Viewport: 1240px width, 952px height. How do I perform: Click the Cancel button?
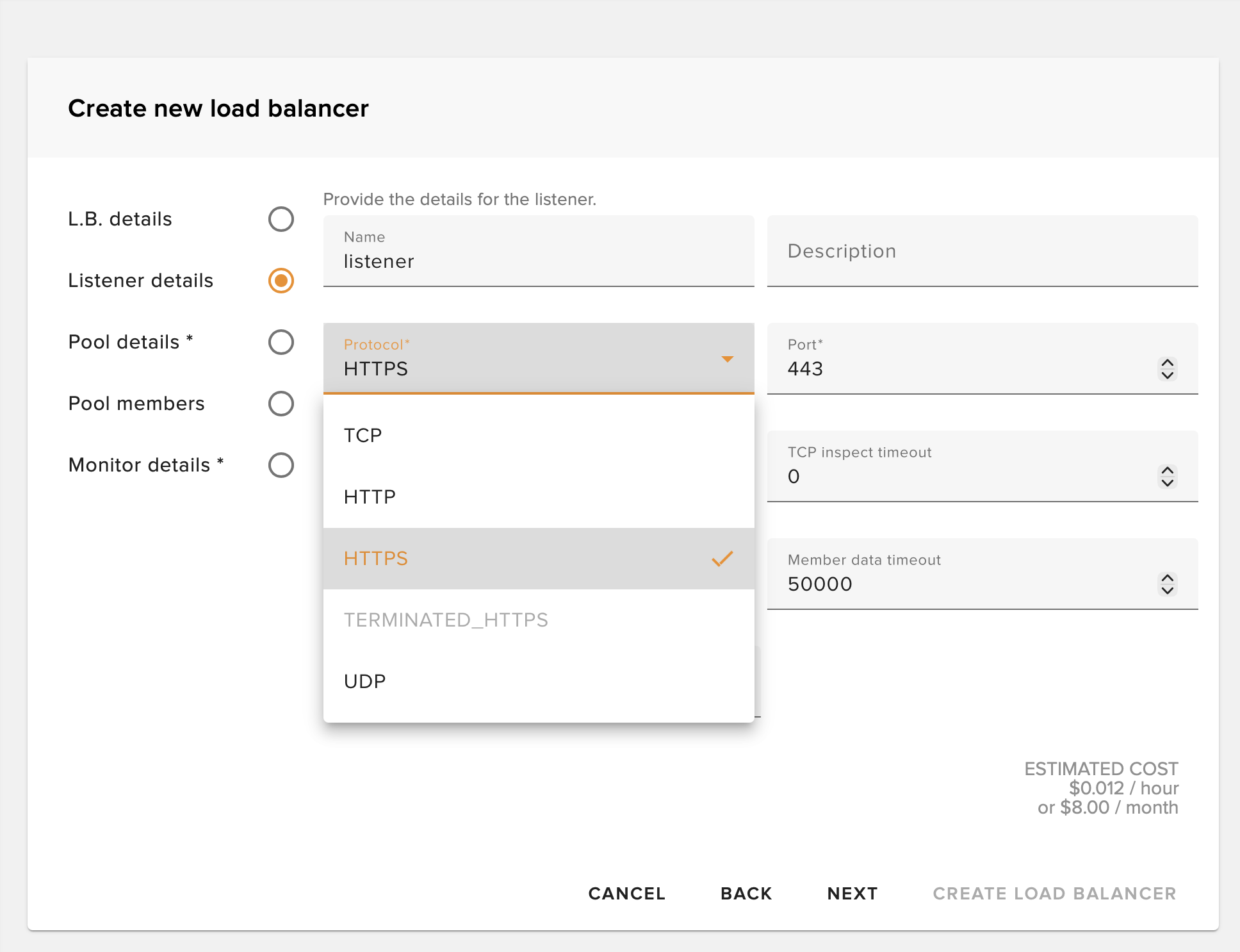pos(626,893)
